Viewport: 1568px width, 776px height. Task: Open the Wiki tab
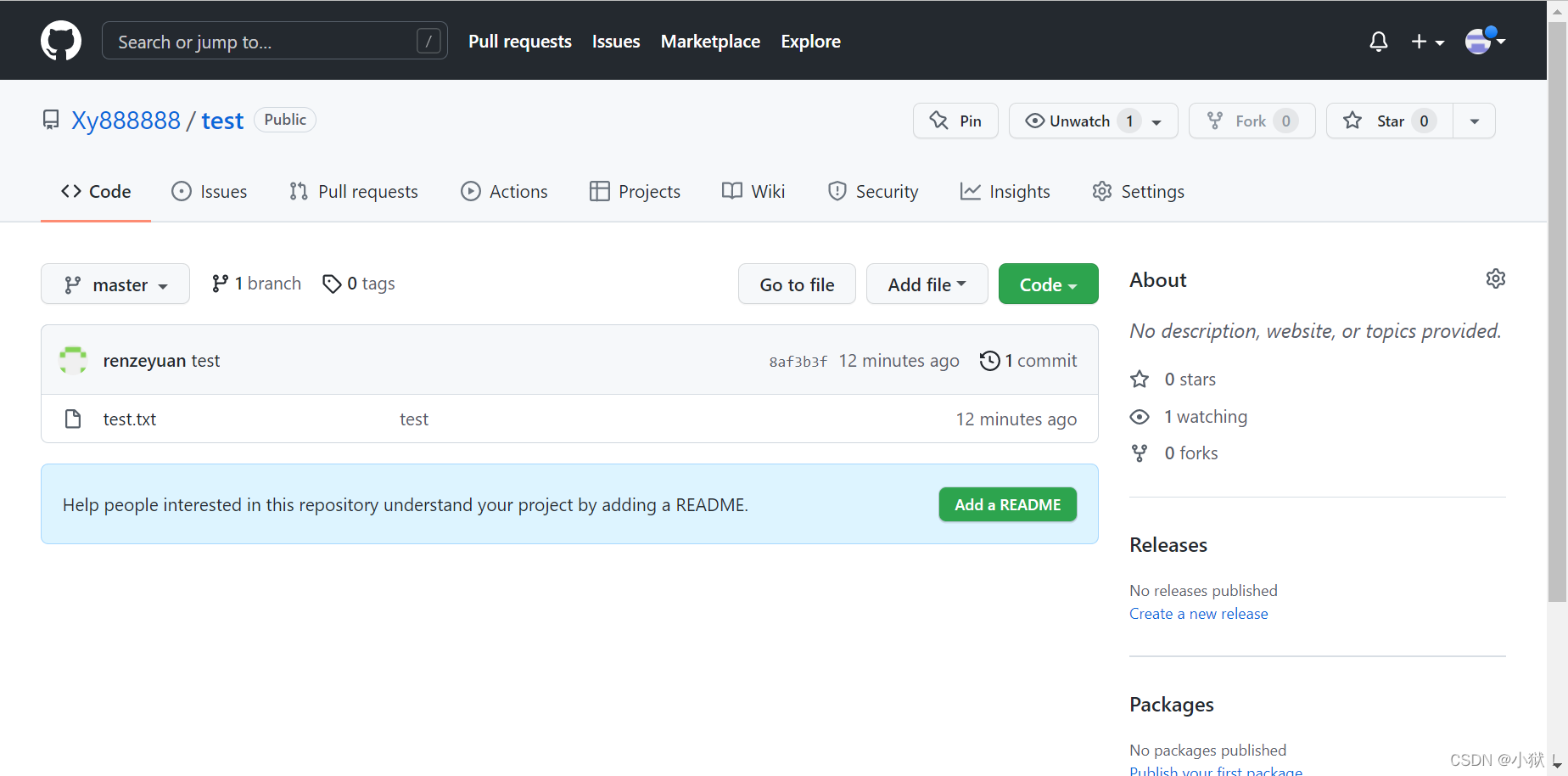coord(753,192)
